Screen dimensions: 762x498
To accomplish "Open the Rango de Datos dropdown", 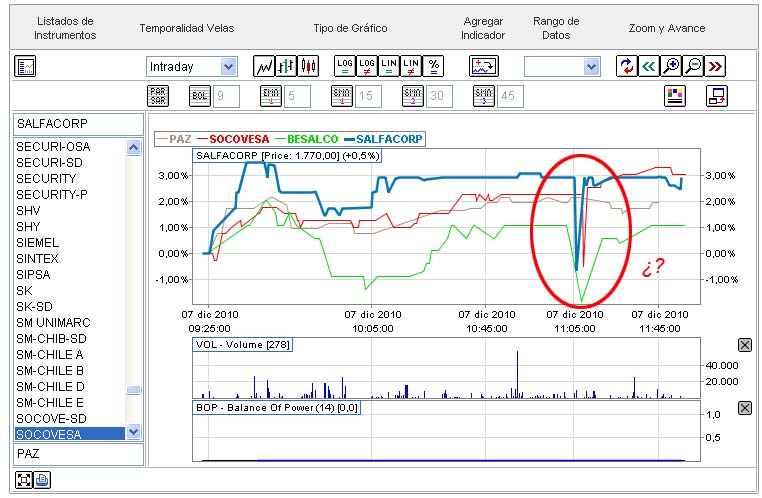I will [x=562, y=67].
